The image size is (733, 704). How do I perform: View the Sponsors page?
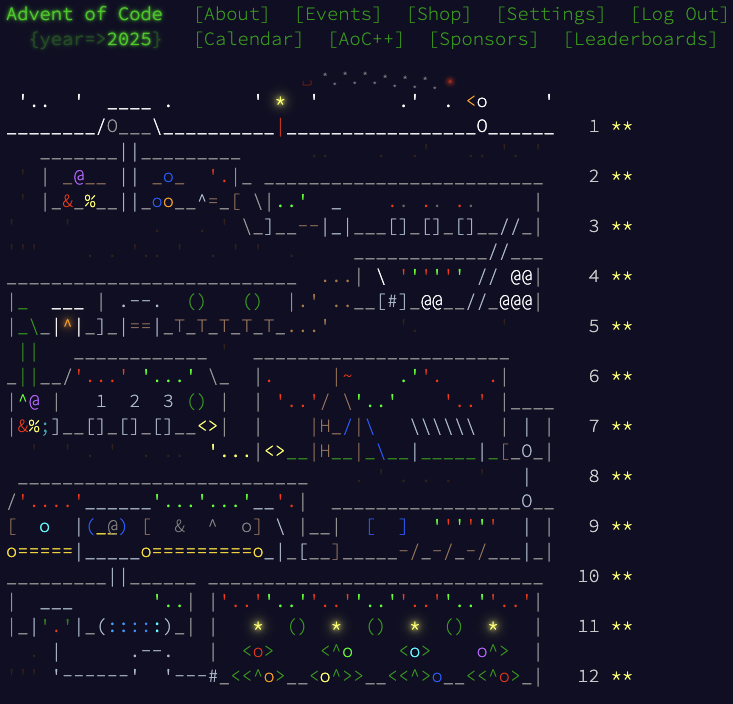[x=484, y=39]
